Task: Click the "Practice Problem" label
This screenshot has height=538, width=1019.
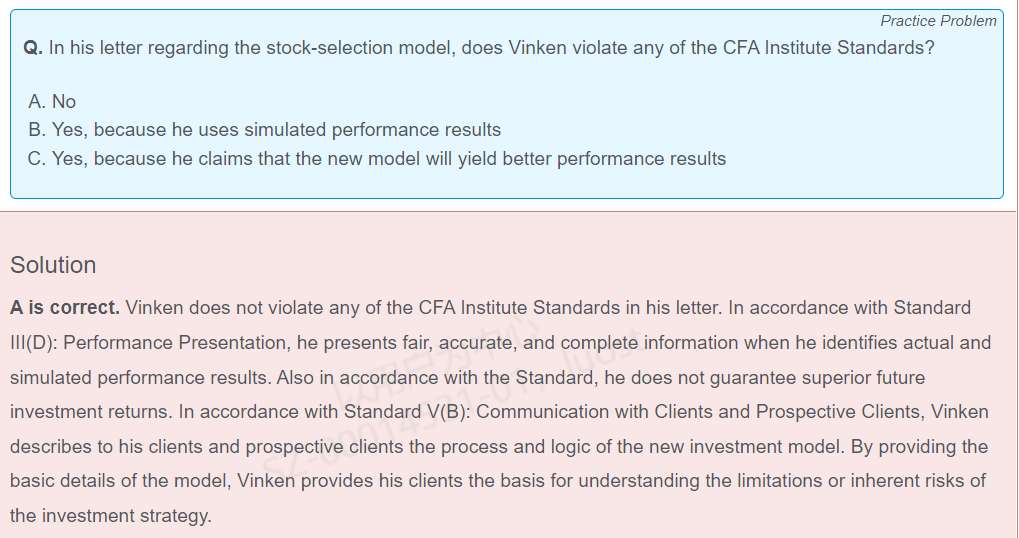Action: point(938,21)
